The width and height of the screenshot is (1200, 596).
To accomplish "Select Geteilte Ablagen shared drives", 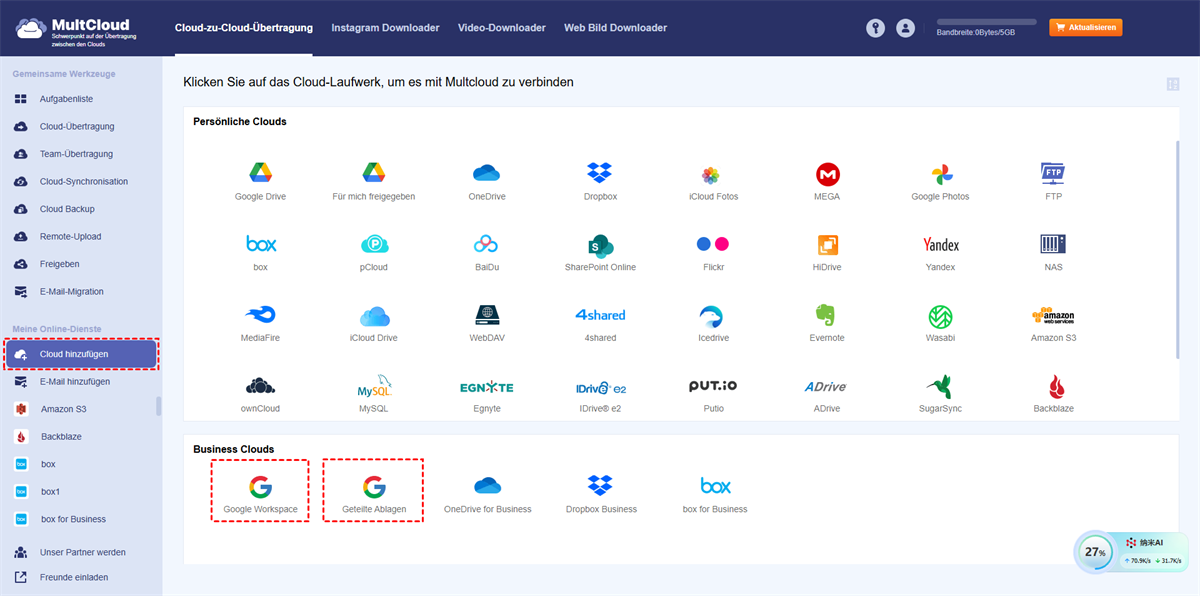I will tap(374, 491).
